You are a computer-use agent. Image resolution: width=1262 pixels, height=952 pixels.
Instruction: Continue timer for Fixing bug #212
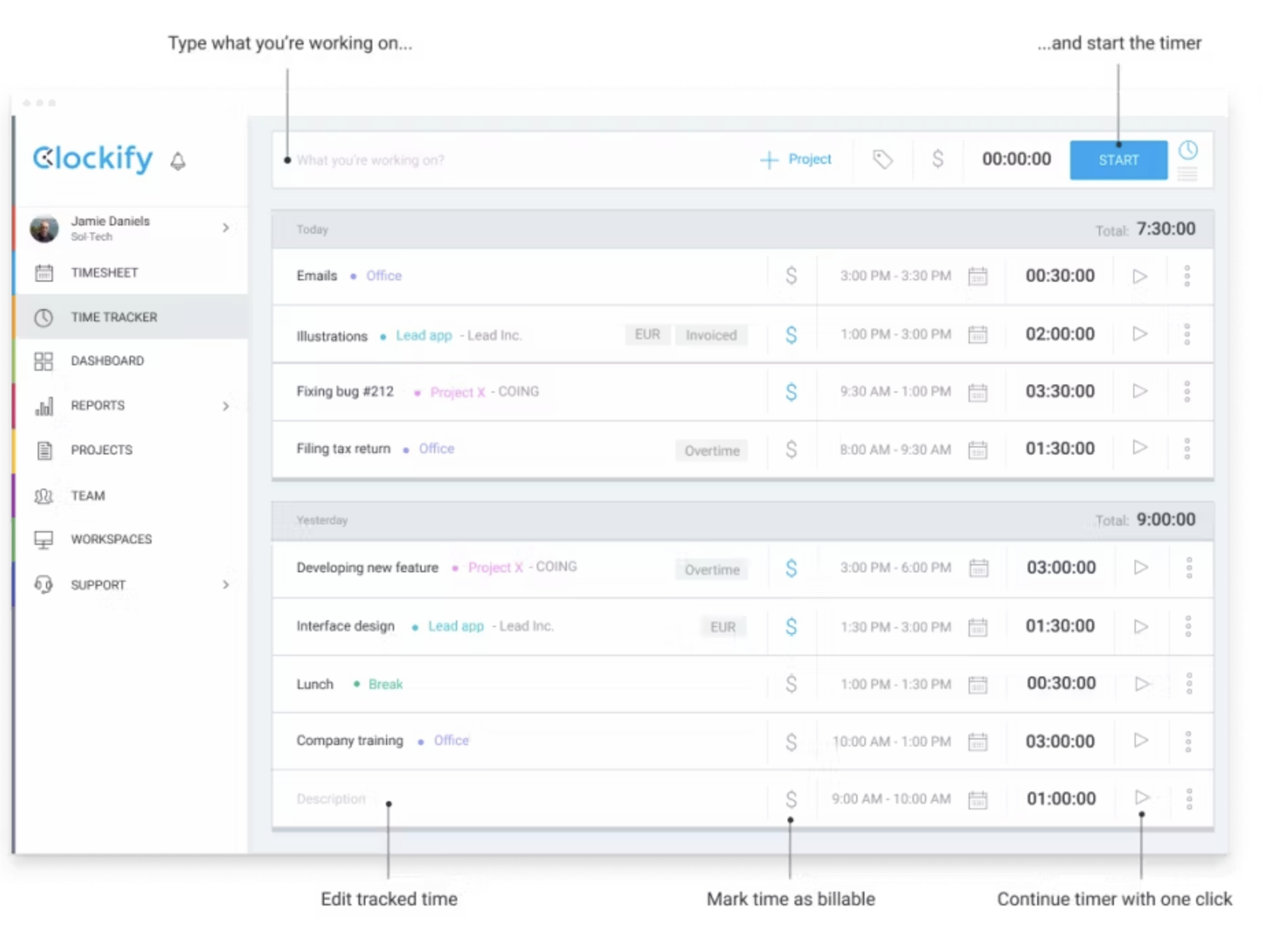coord(1139,391)
